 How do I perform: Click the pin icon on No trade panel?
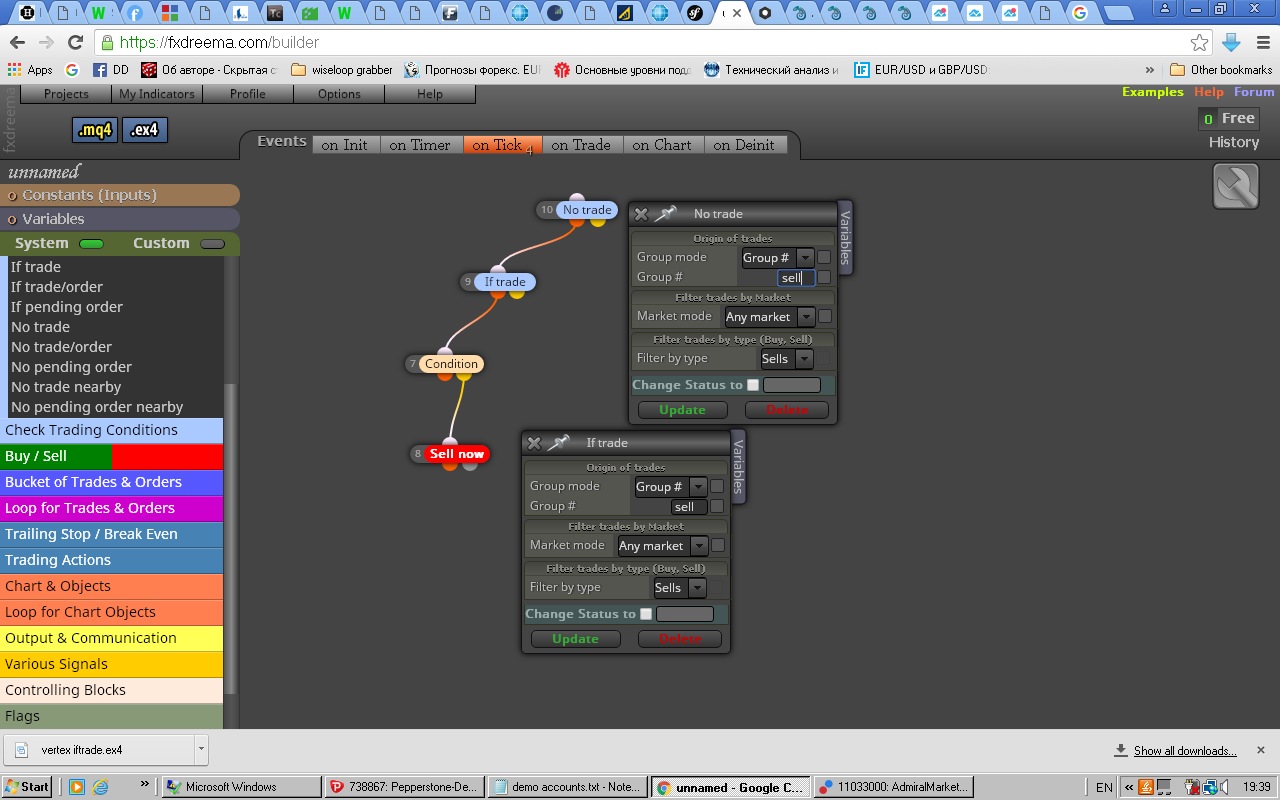coord(666,214)
